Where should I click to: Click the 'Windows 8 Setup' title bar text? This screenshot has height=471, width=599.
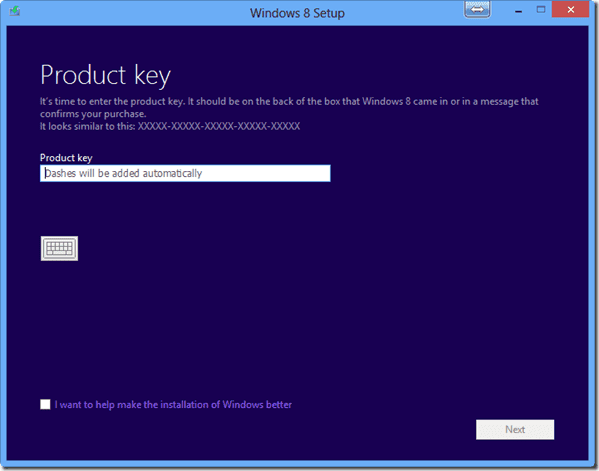coord(297,13)
